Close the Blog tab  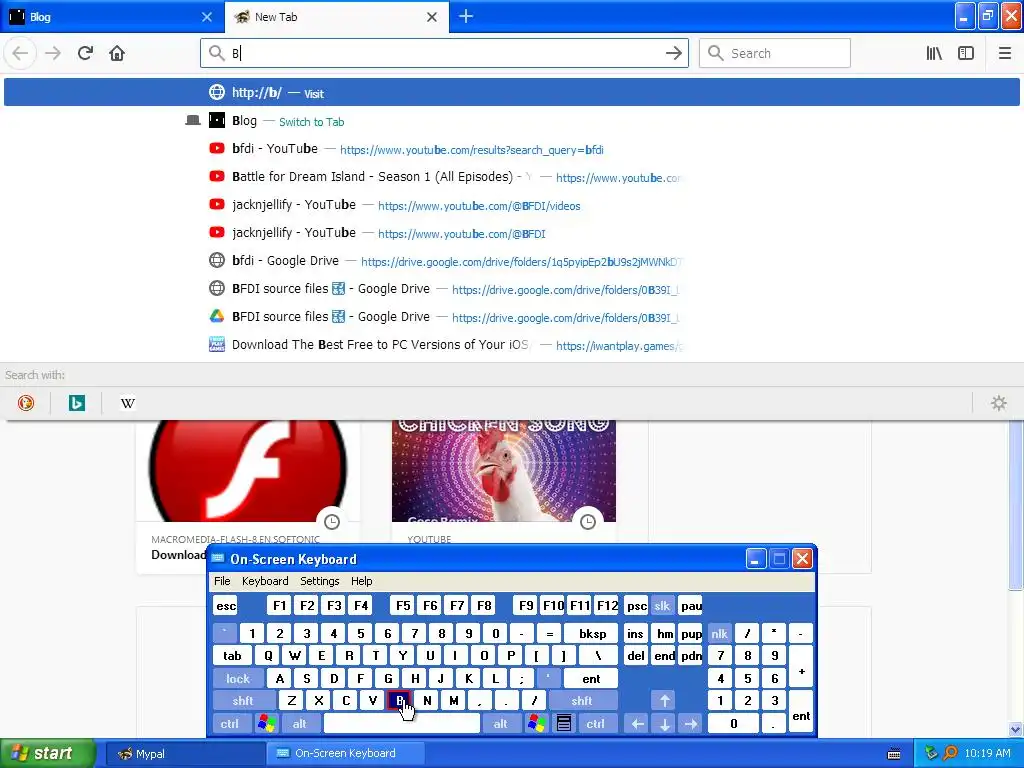coord(206,17)
